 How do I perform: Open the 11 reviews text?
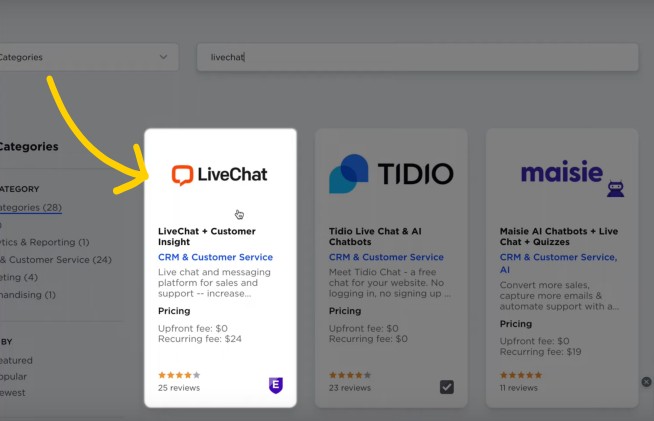pyautogui.click(x=519, y=388)
